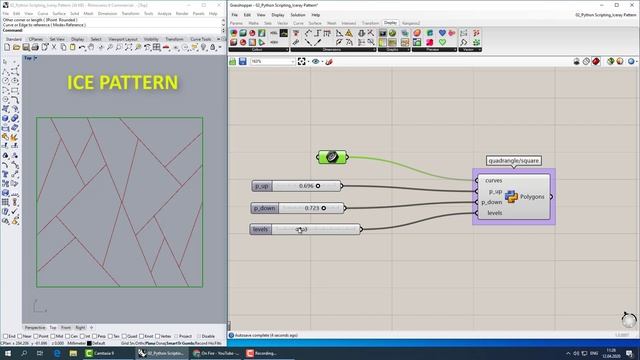Select the green curve parameter component
This screenshot has height=360, width=640.
click(332, 157)
